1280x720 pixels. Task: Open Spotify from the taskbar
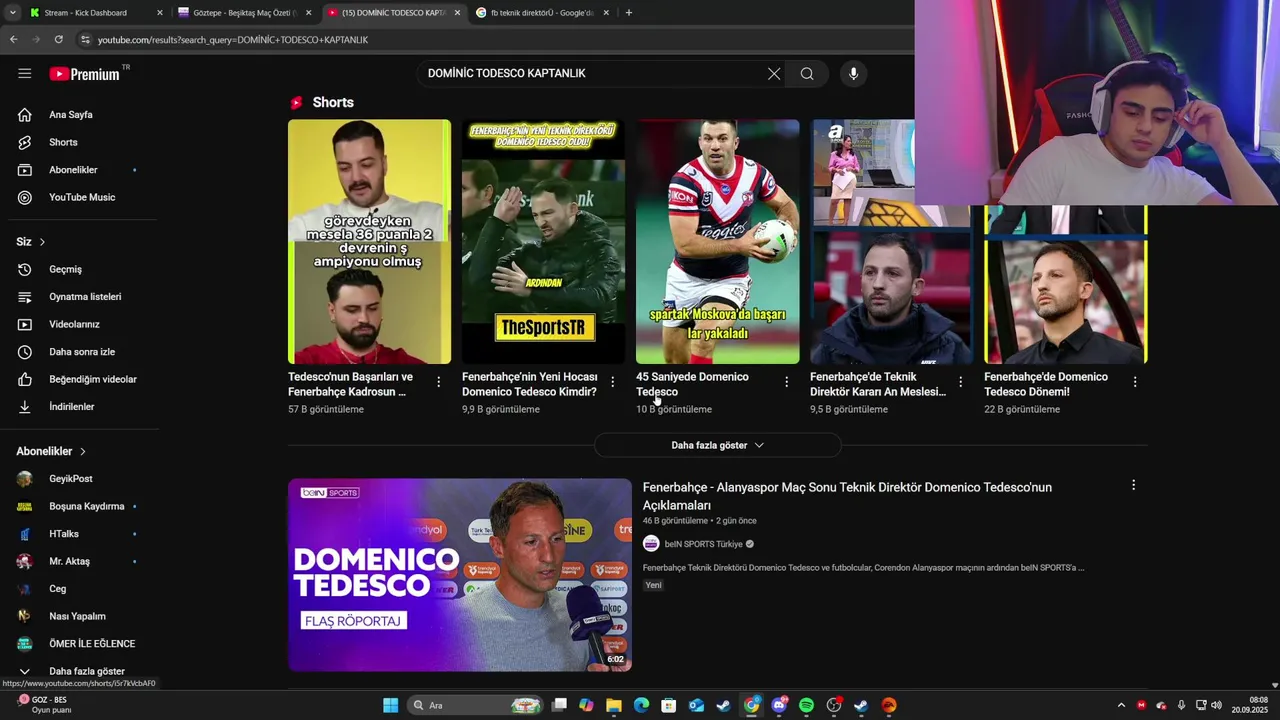tap(806, 705)
